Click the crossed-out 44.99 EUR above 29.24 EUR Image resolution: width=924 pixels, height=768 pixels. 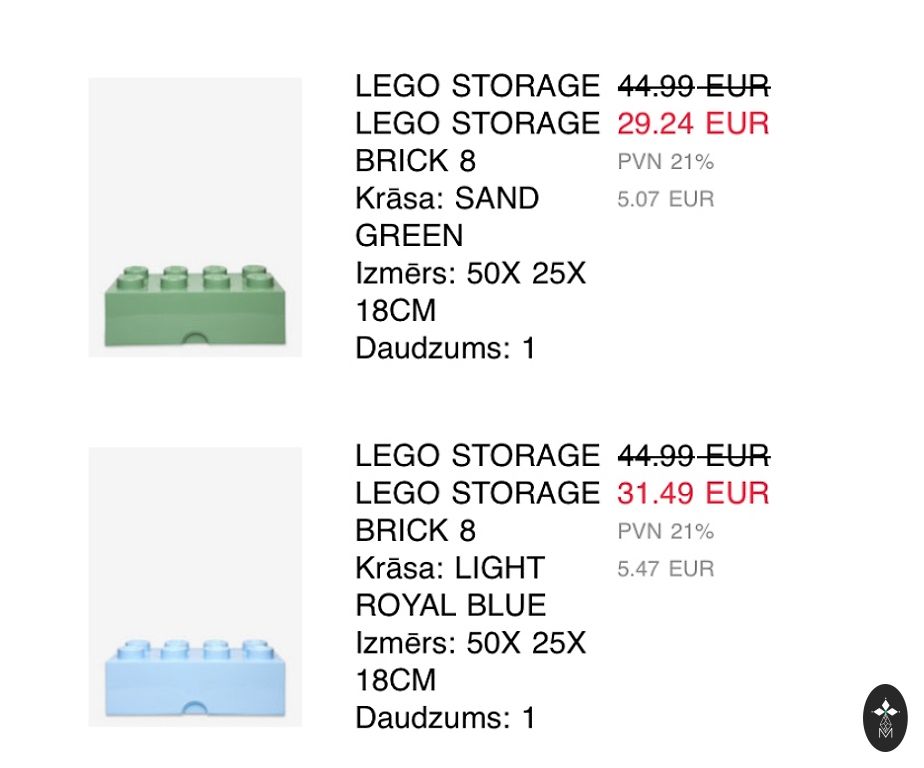click(x=693, y=87)
